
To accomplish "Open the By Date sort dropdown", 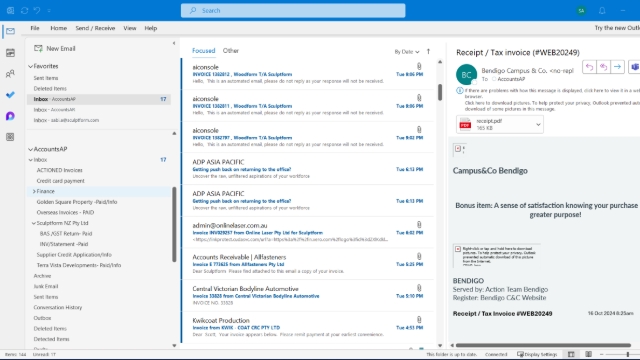I will click(407, 52).
